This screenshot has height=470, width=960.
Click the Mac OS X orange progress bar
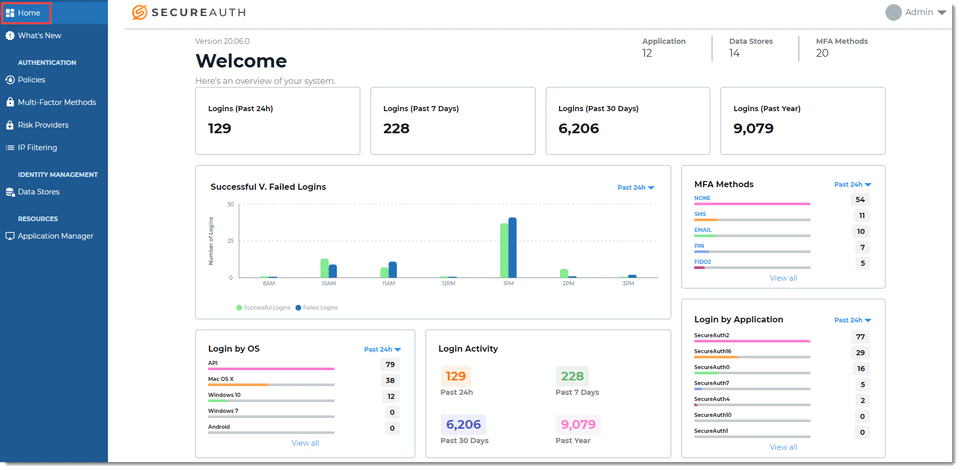(x=238, y=385)
